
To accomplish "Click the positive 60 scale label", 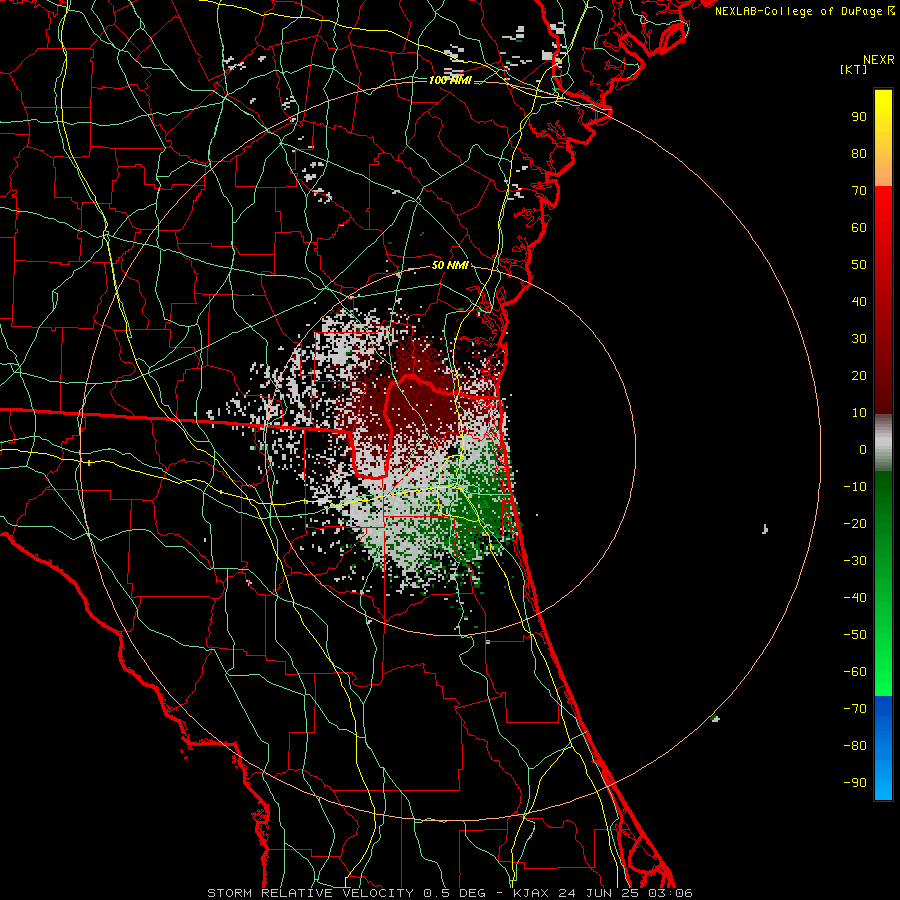I will pyautogui.click(x=859, y=227).
